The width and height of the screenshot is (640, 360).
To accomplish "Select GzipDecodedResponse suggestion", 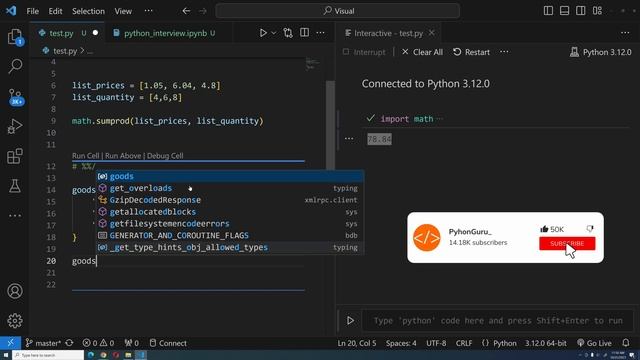I will tap(230, 200).
